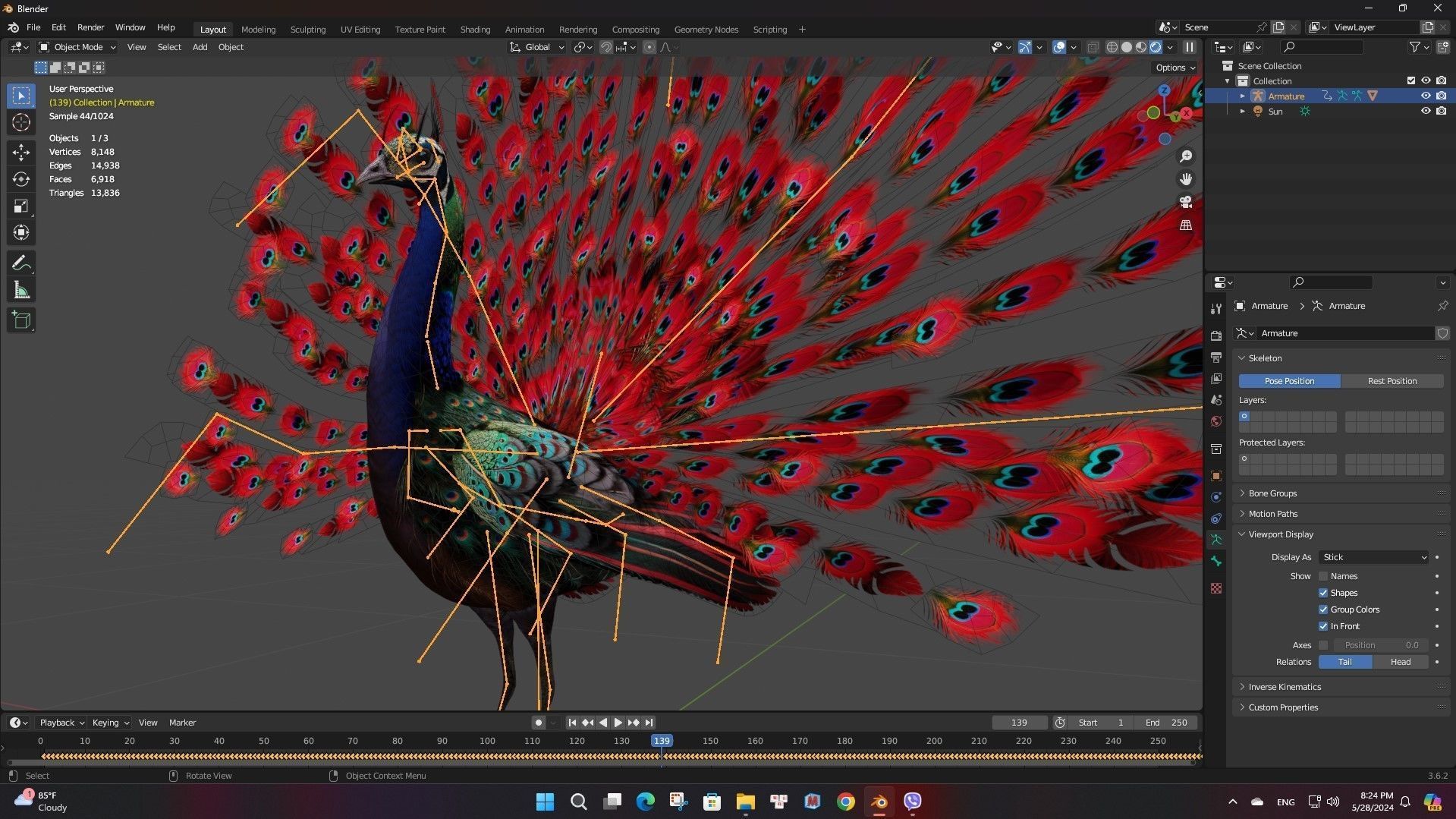Click the current frame 139 marker
The height and width of the screenshot is (819, 1456).
tap(662, 741)
